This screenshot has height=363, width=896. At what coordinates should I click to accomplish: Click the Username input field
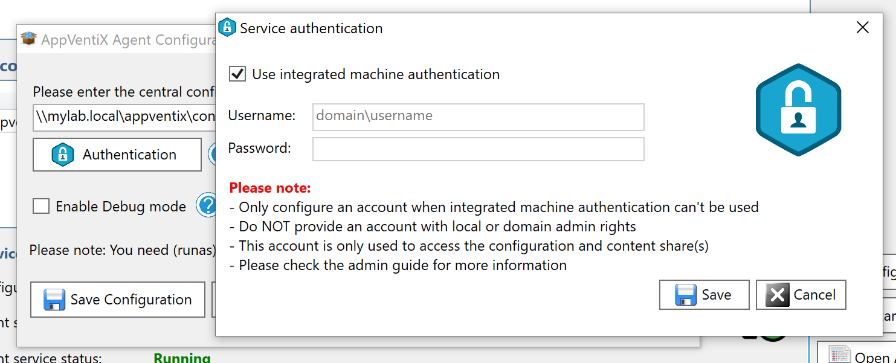(x=478, y=117)
